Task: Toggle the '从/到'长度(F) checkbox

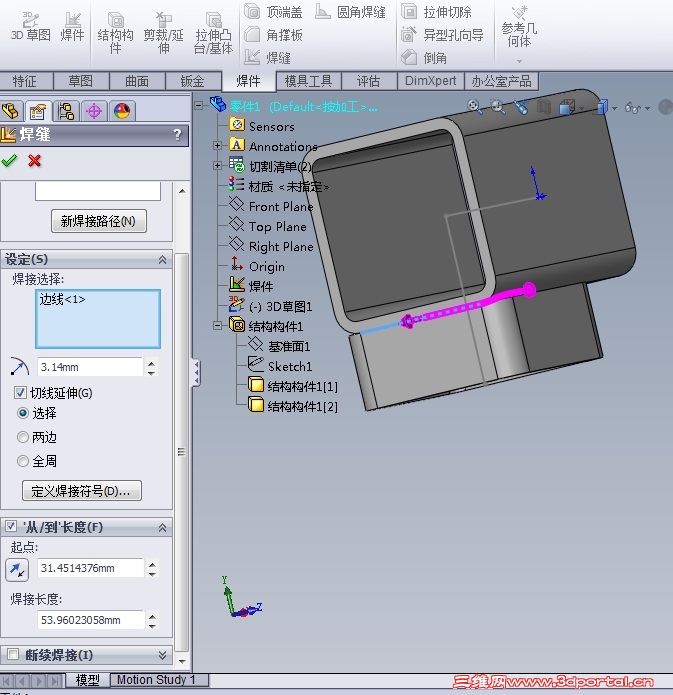Action: (x=11, y=526)
